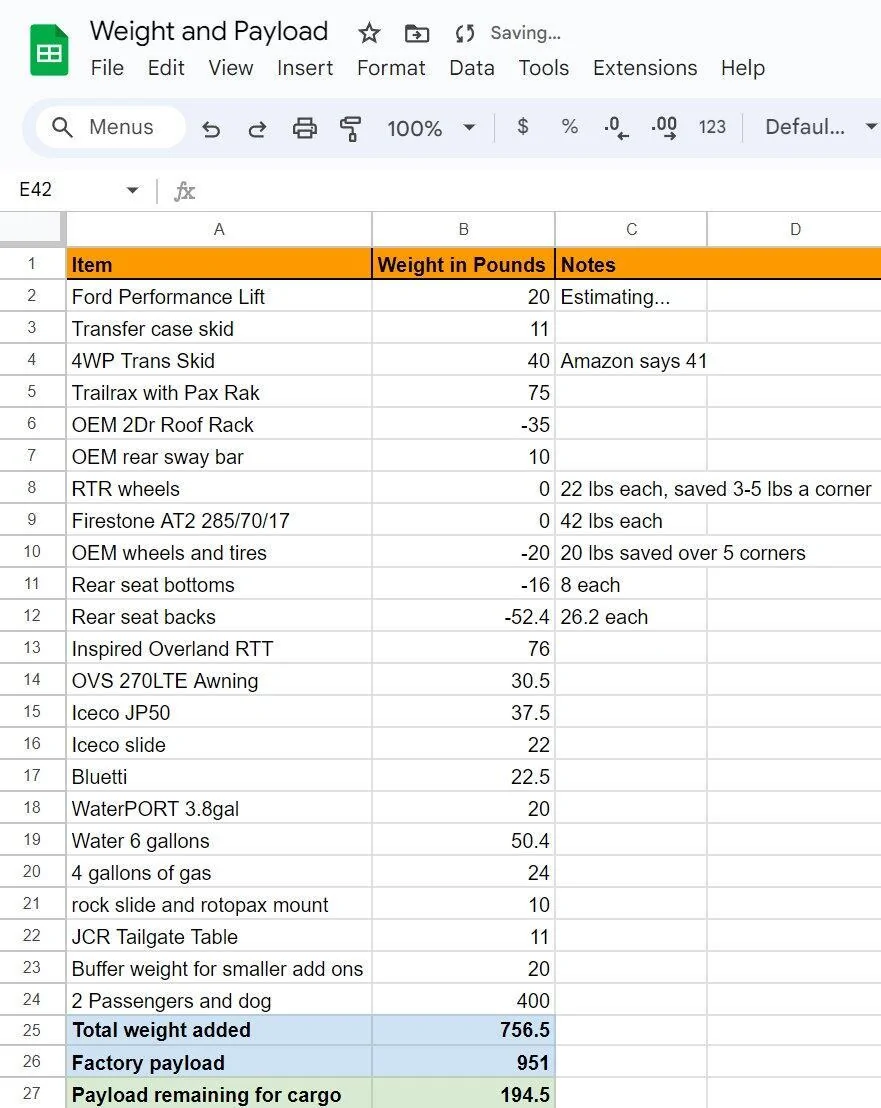This screenshot has width=881, height=1108.
Task: Click the Print icon
Action: click(x=304, y=129)
